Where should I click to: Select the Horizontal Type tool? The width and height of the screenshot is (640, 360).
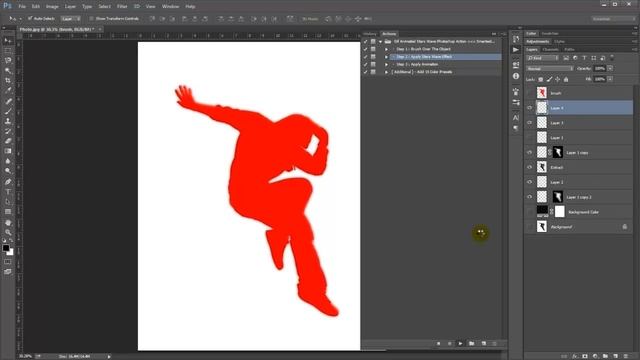(8, 192)
